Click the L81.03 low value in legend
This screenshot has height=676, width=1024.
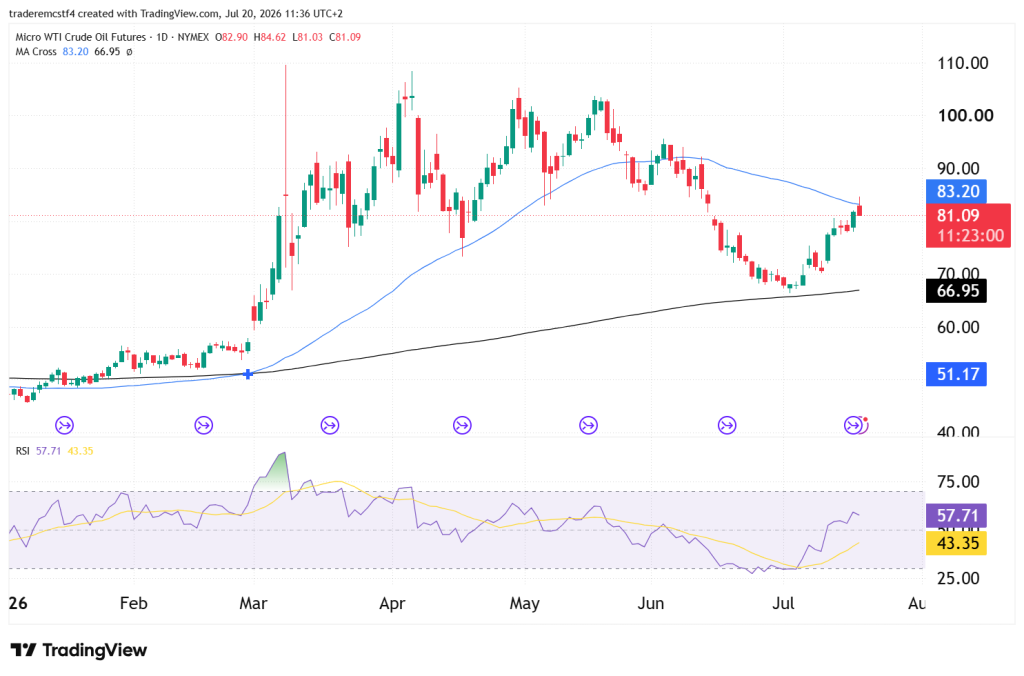pos(308,37)
